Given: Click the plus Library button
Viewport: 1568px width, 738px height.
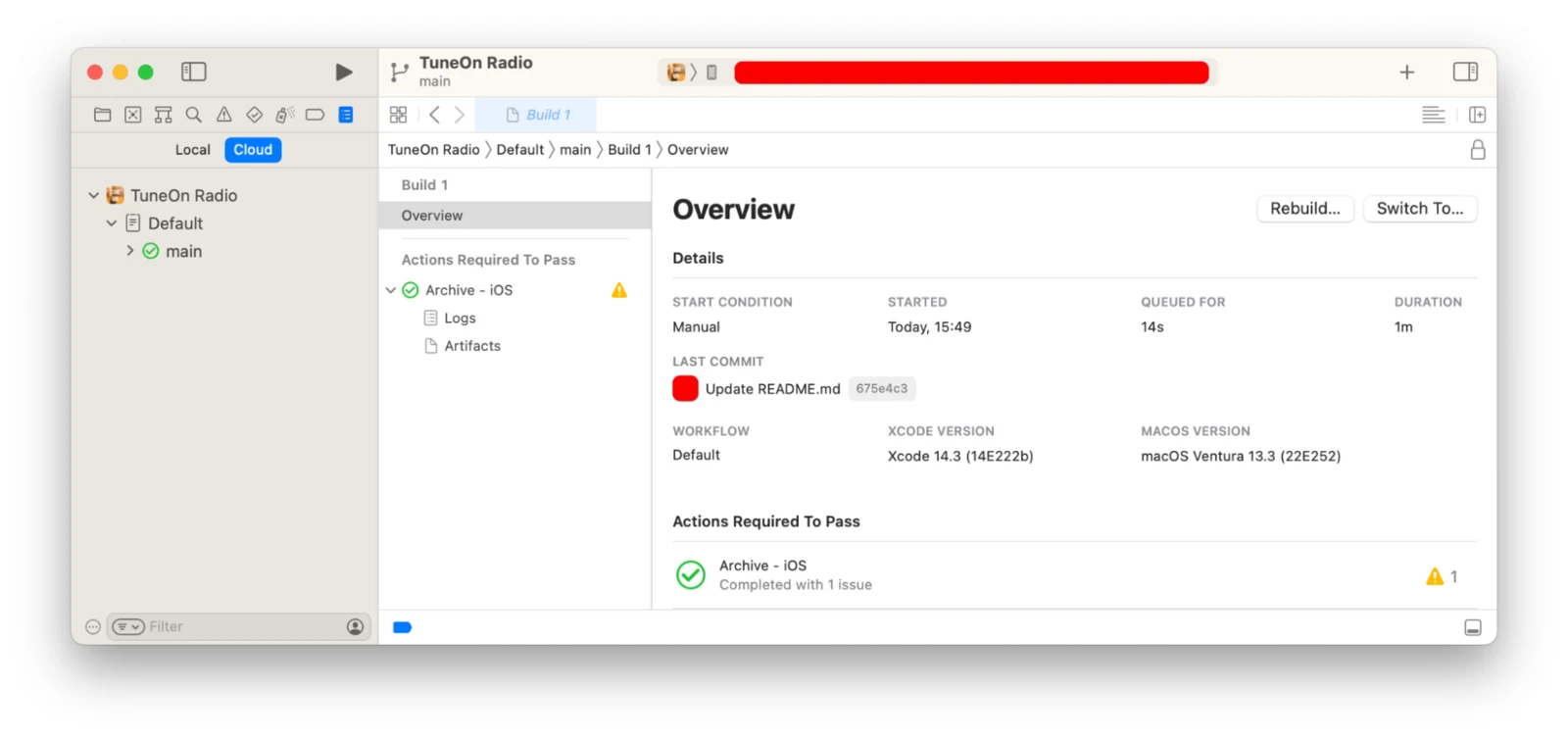Looking at the screenshot, I should (x=1407, y=72).
